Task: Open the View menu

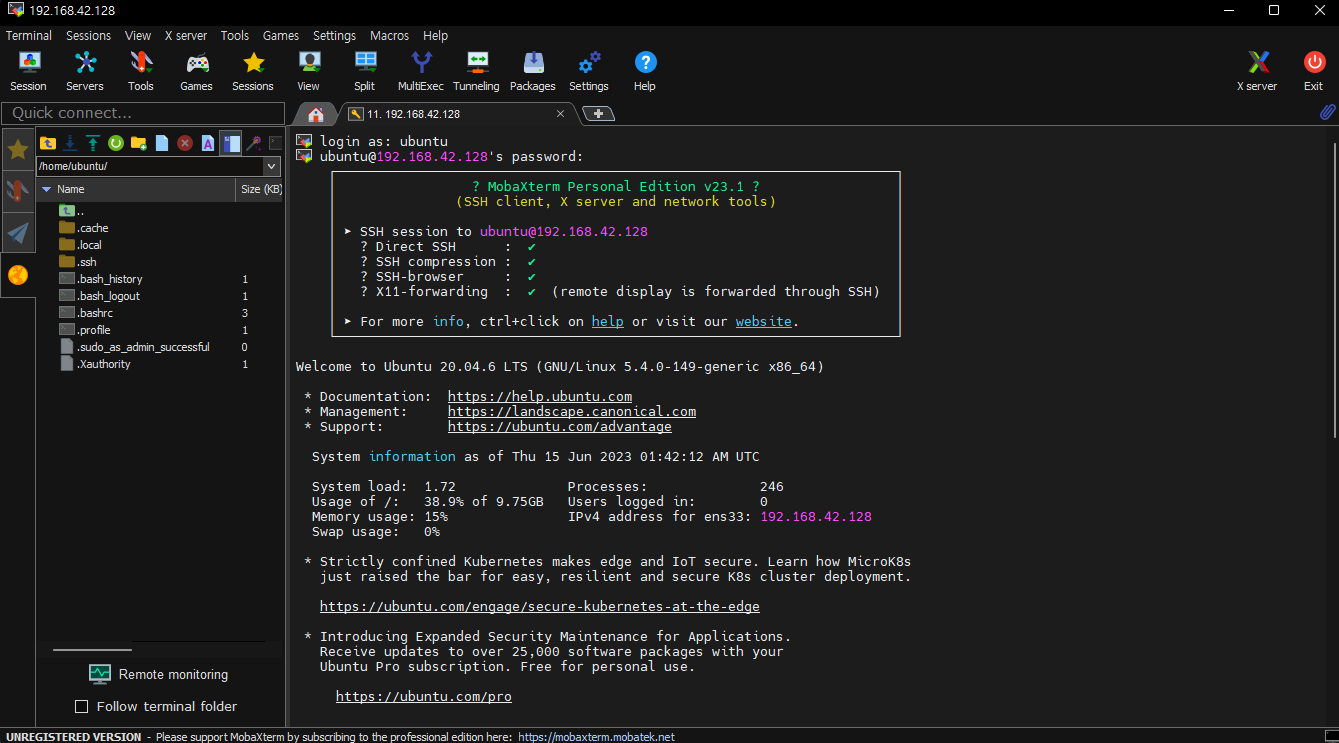Action: tap(138, 35)
